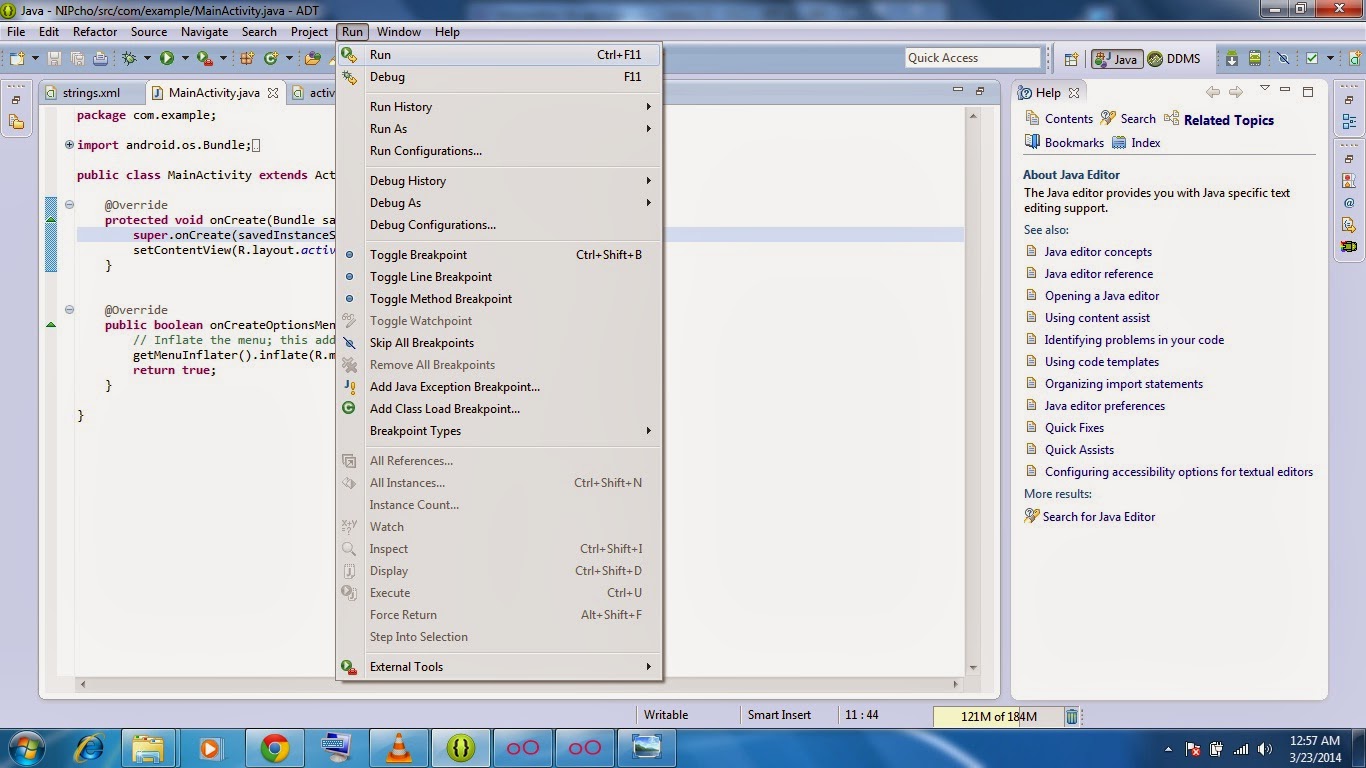
Task: Click the Save All toolbar icon
Action: (x=77, y=58)
